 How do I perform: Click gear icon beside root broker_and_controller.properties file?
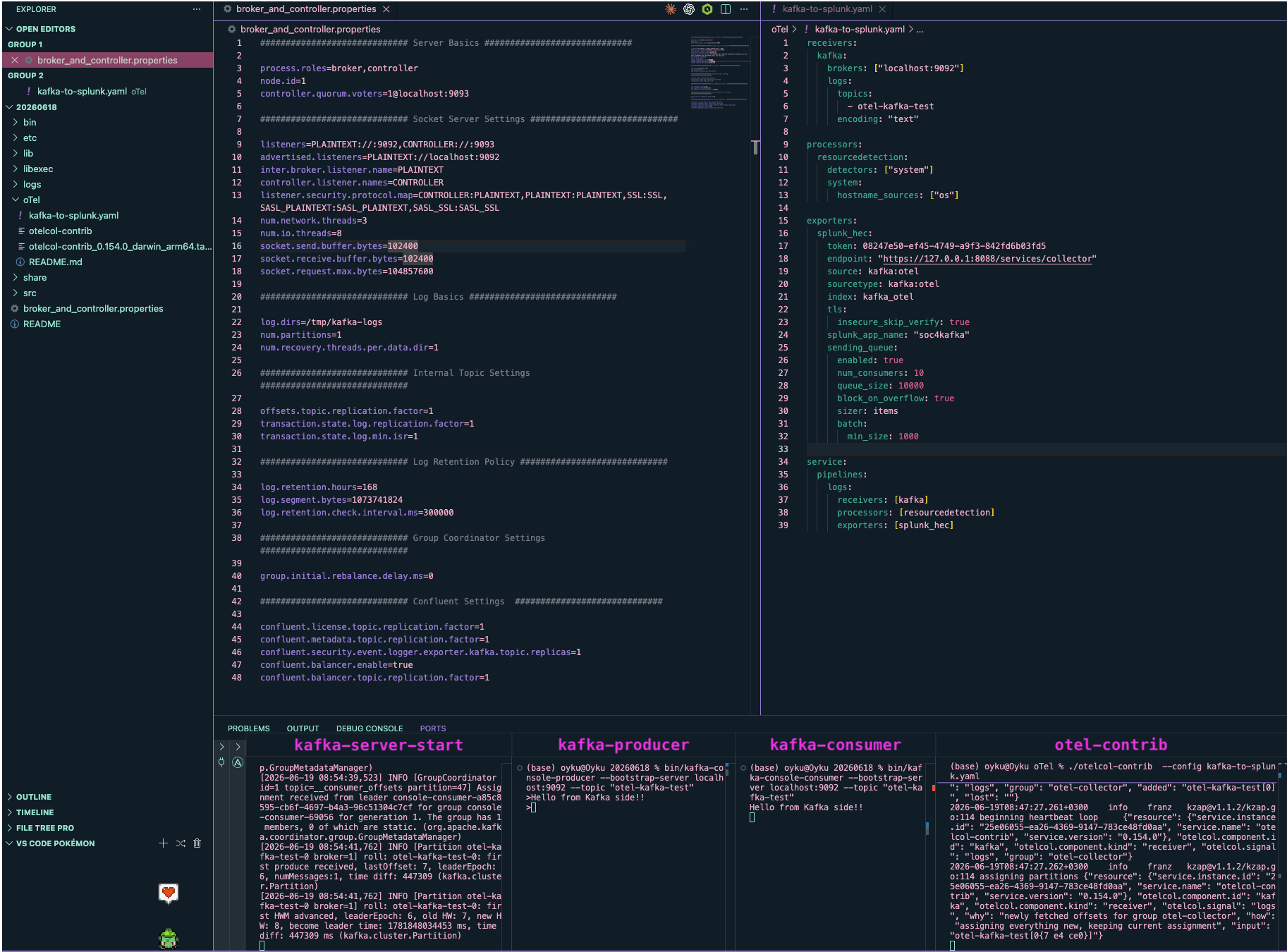point(15,308)
